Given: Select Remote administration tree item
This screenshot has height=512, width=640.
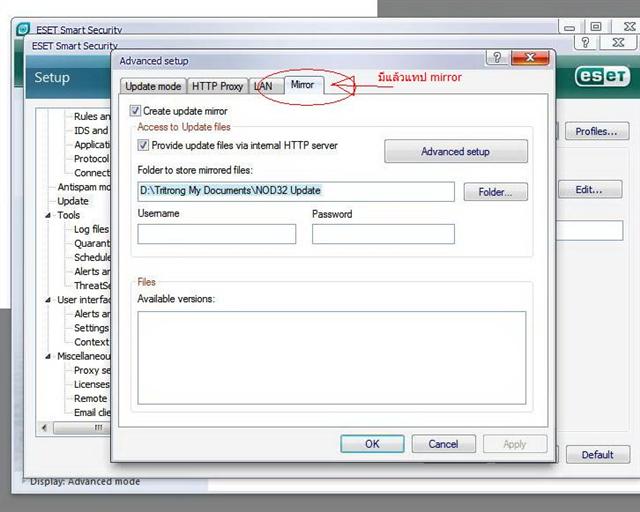Looking at the screenshot, I should click(x=90, y=398).
